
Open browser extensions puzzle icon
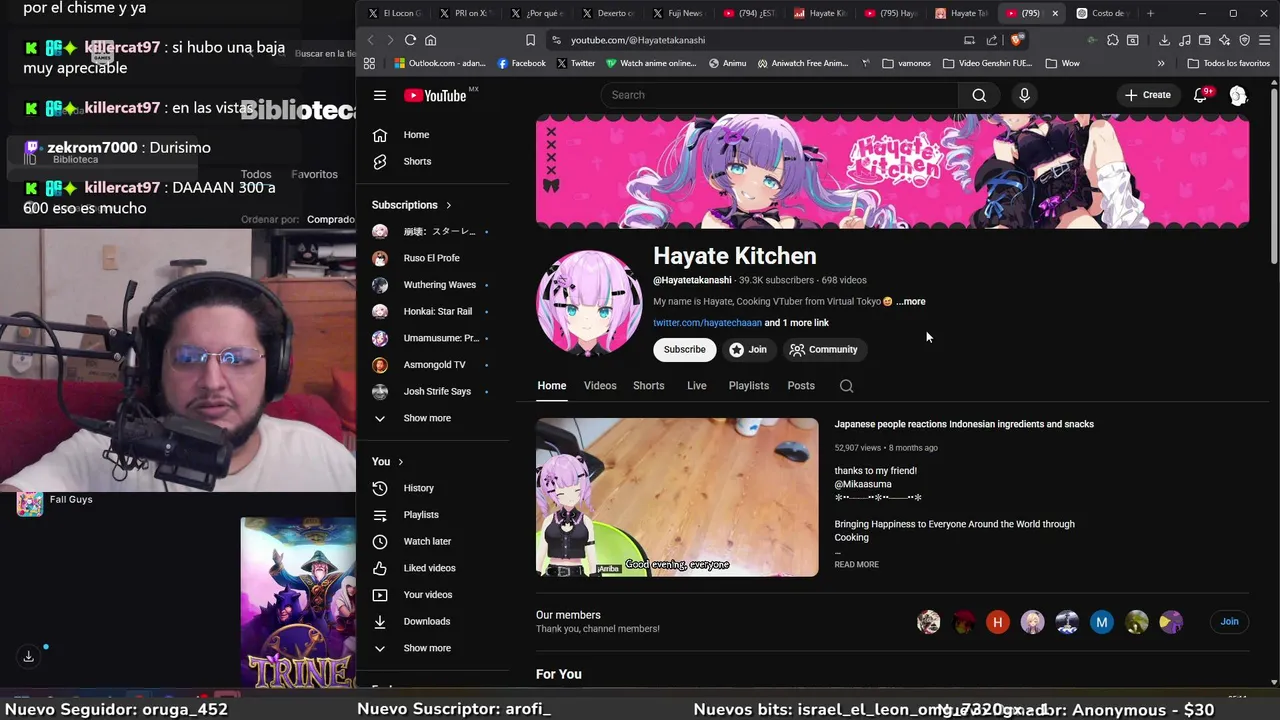pos(1112,40)
